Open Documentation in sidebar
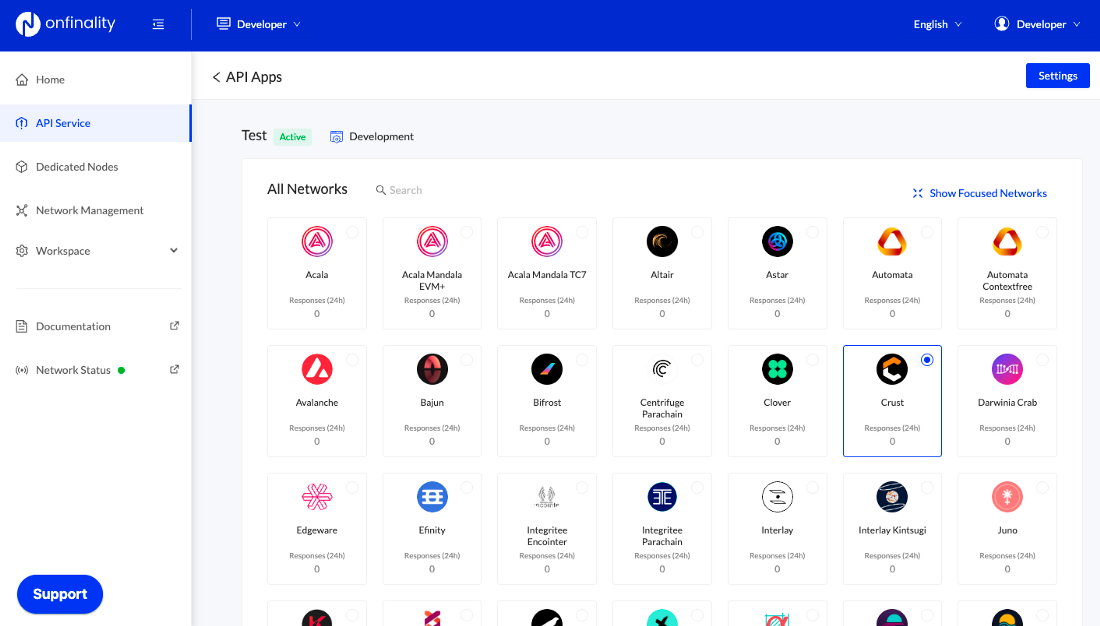 pyautogui.click(x=95, y=326)
